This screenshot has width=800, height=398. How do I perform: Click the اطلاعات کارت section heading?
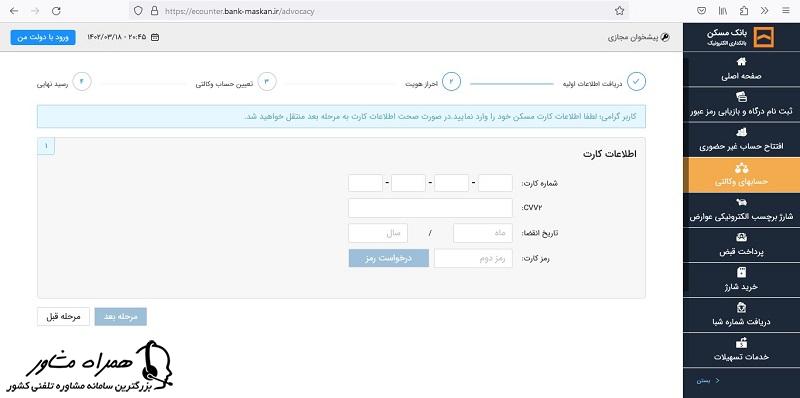coord(610,154)
